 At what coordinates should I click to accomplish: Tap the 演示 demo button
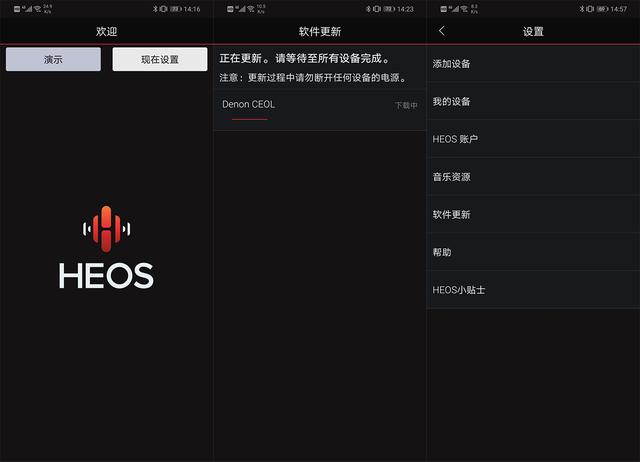coord(53,59)
